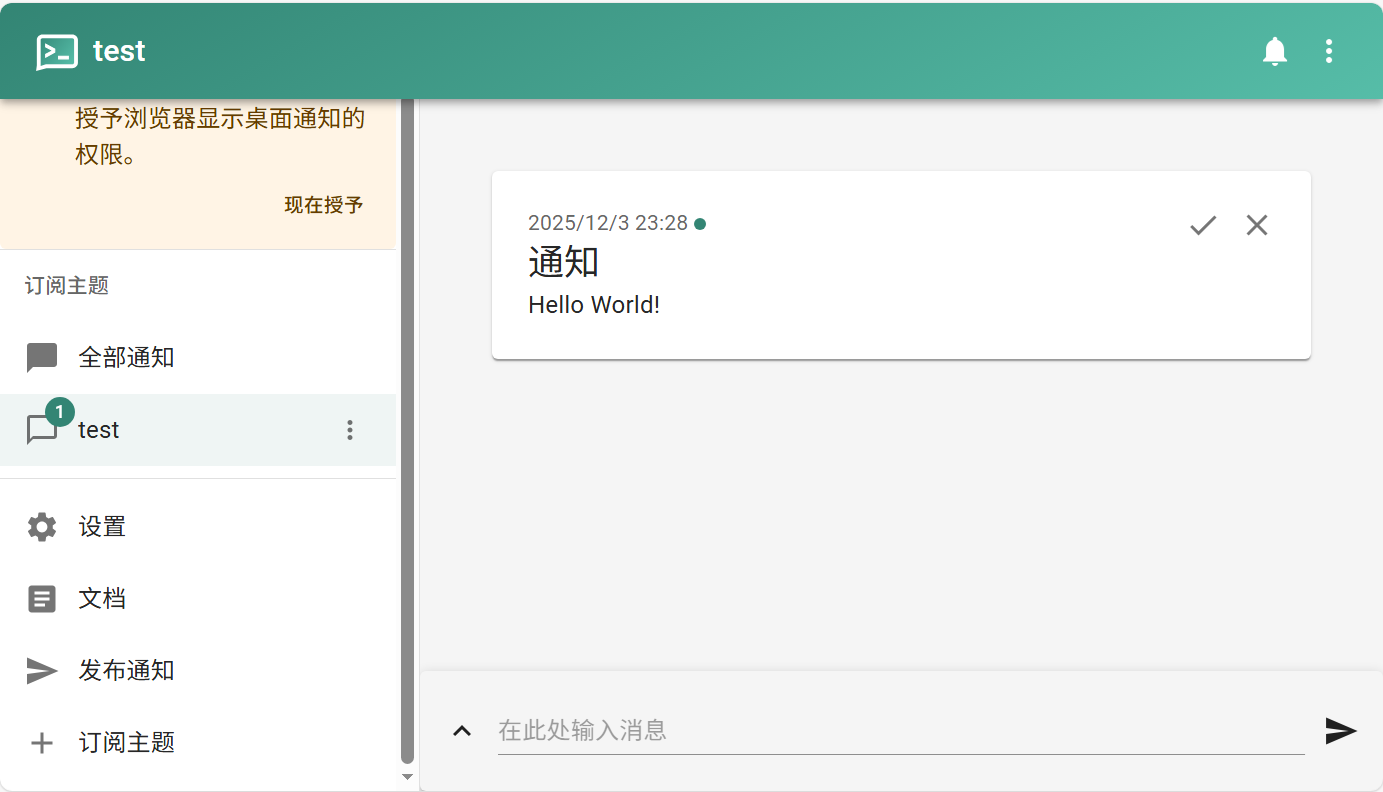Open the header three-dot options menu

1328,52
